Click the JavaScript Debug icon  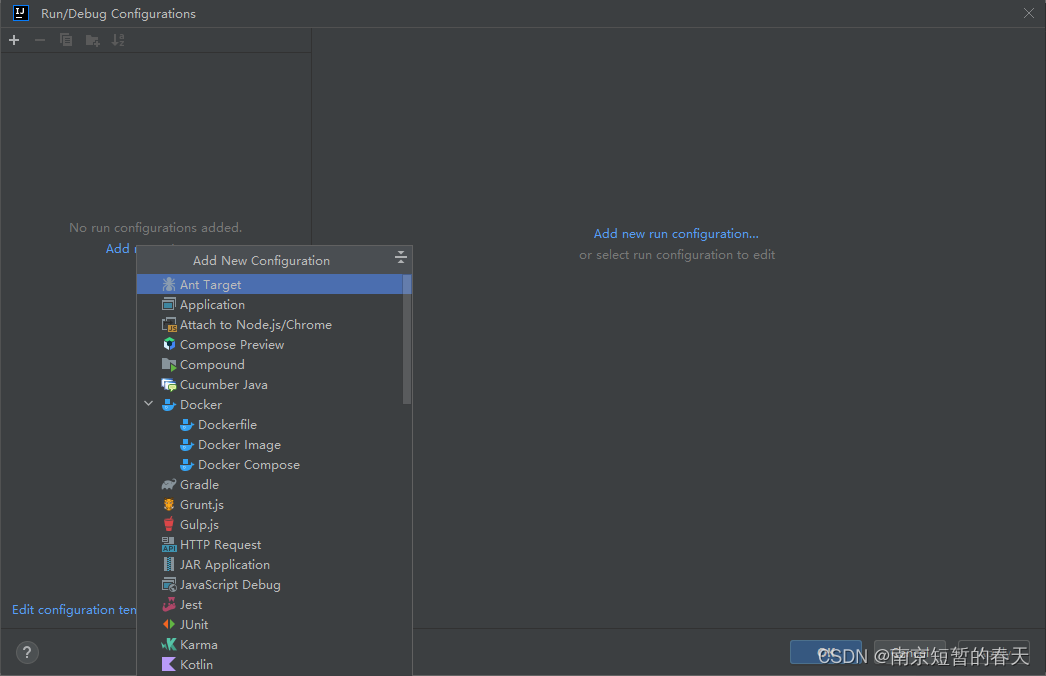pyautogui.click(x=169, y=585)
